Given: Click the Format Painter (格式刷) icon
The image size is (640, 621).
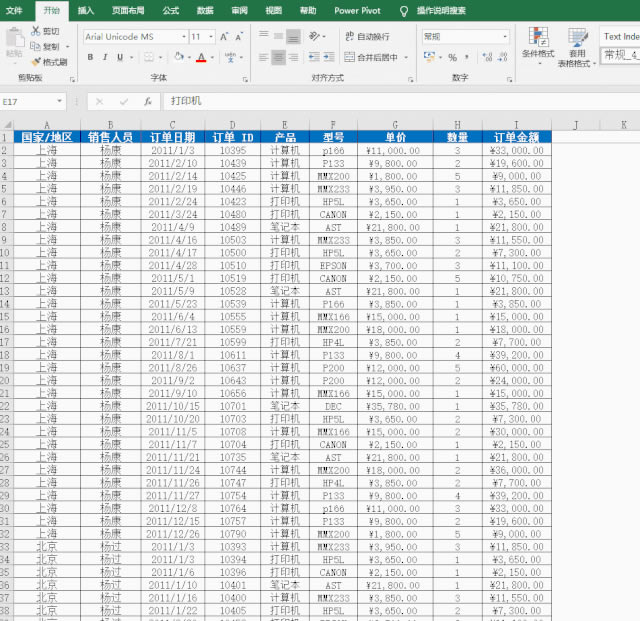Looking at the screenshot, I should pos(35,62).
